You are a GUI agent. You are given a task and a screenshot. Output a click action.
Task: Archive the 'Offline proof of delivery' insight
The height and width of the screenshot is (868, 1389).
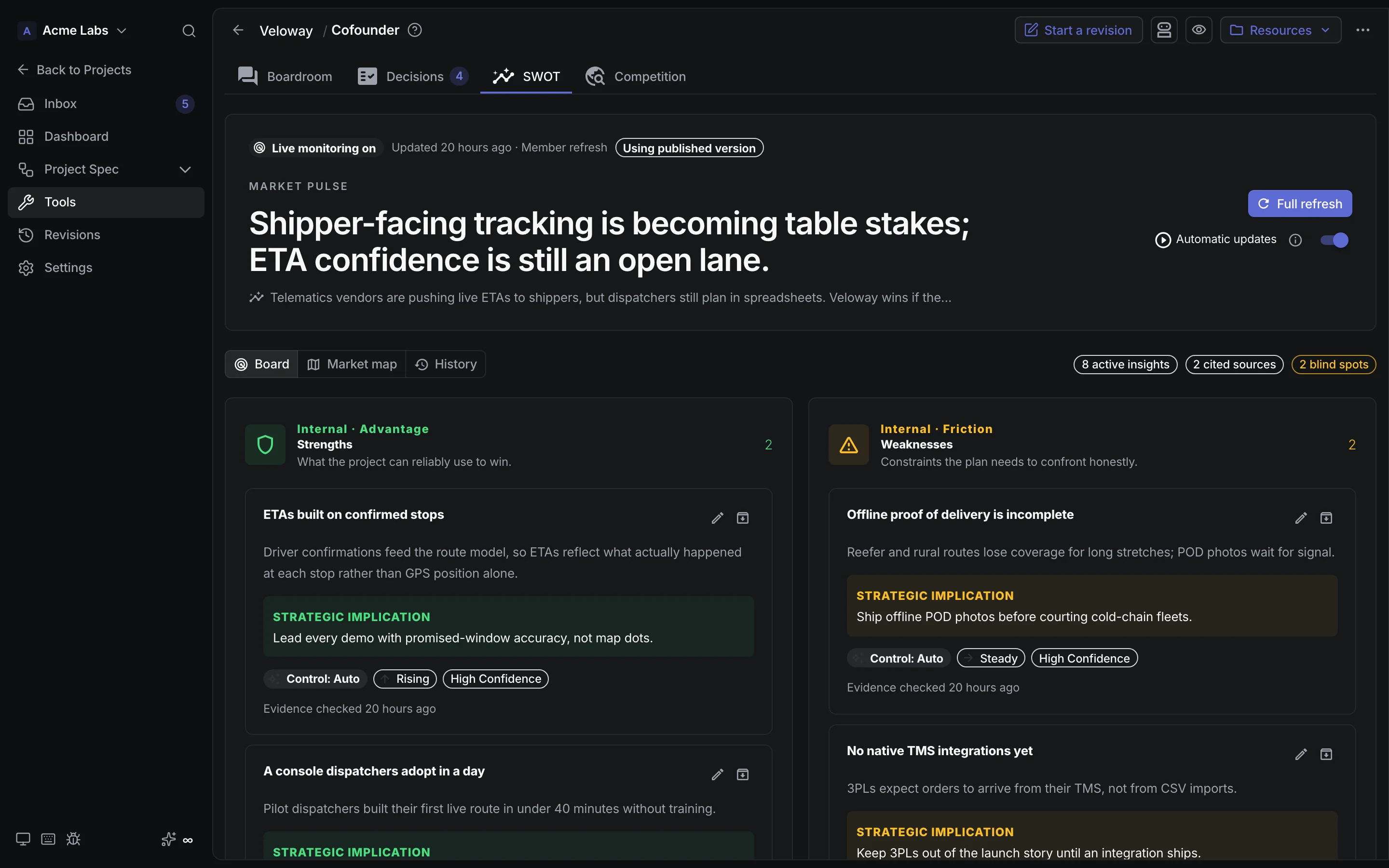pos(1326,518)
